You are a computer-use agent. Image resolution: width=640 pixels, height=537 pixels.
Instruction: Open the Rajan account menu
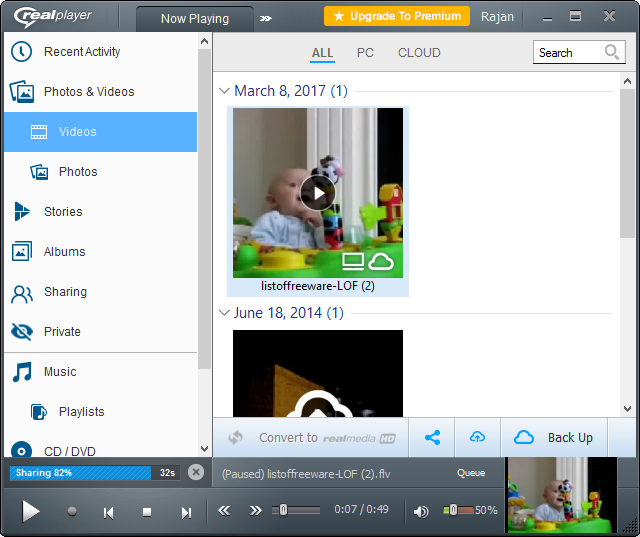point(497,17)
